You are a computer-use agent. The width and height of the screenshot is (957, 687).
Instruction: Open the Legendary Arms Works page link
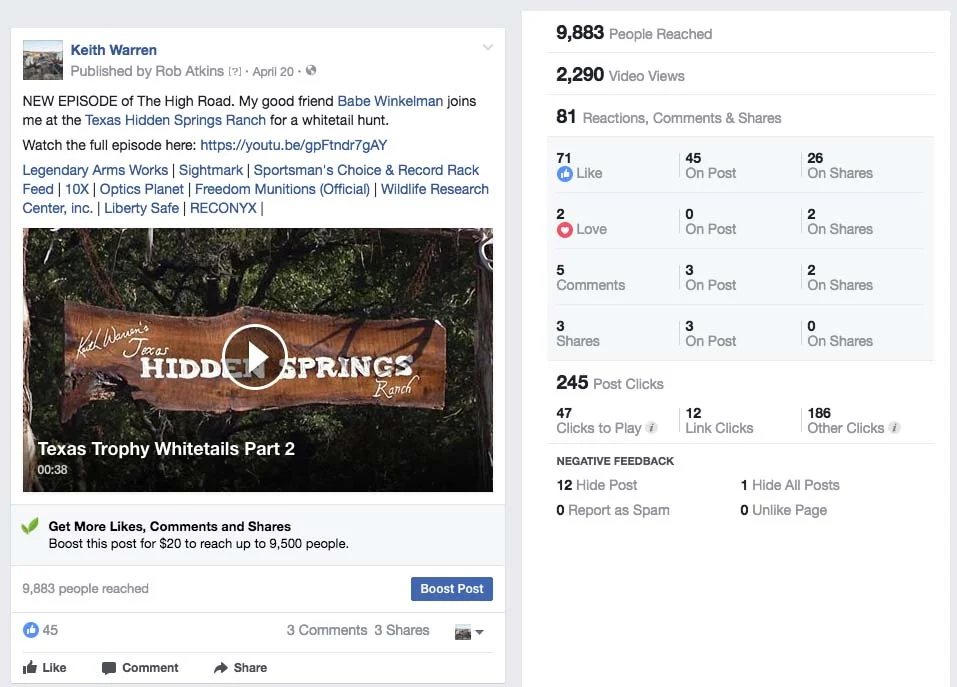pos(95,170)
